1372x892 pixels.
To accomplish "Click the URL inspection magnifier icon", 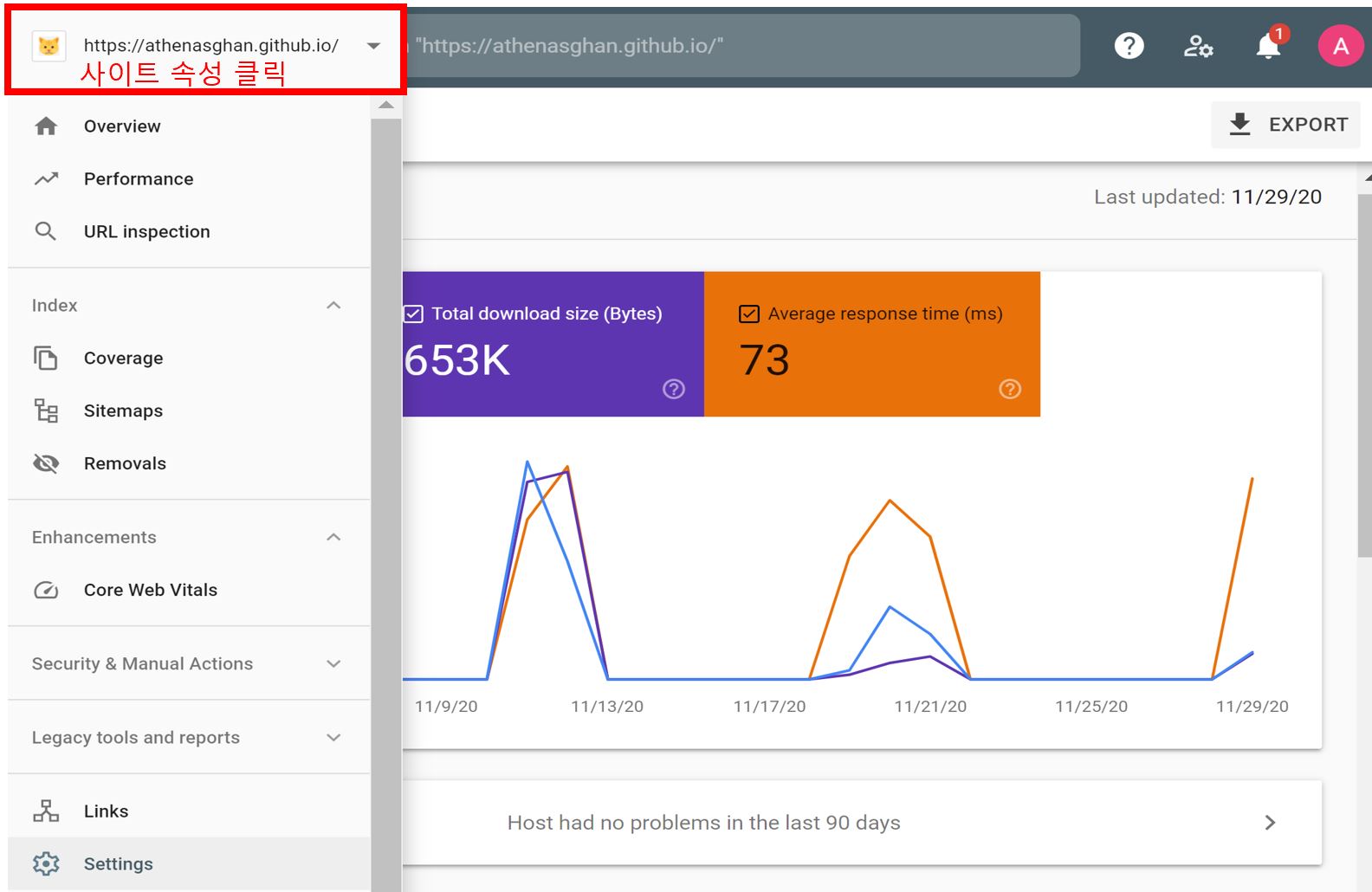I will pos(46,231).
